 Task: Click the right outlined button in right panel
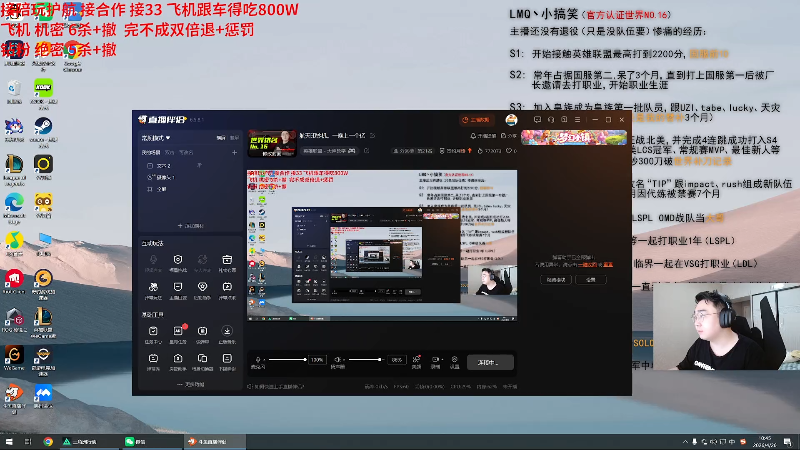[x=591, y=280]
